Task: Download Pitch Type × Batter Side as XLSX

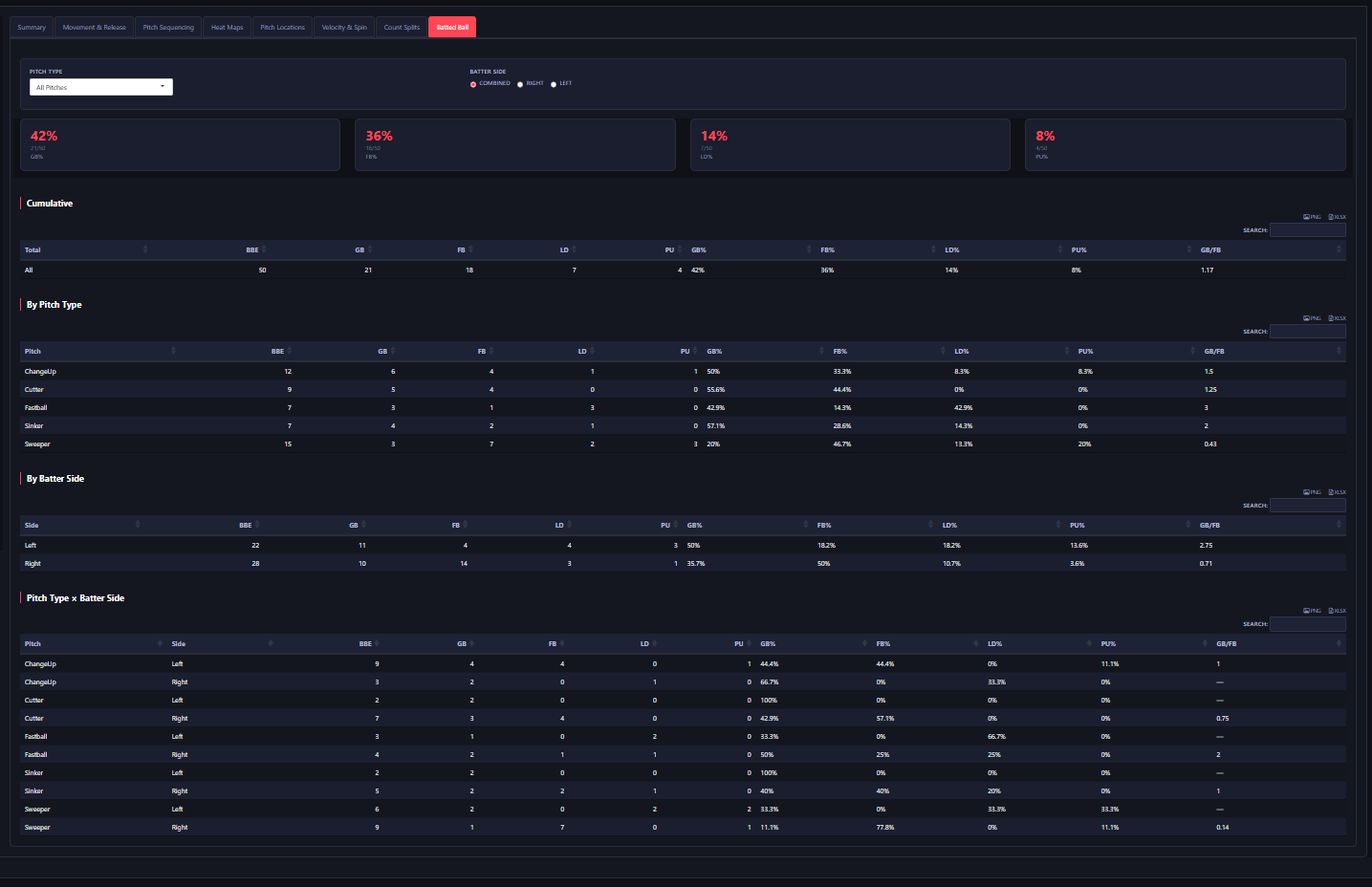Action: point(1337,611)
